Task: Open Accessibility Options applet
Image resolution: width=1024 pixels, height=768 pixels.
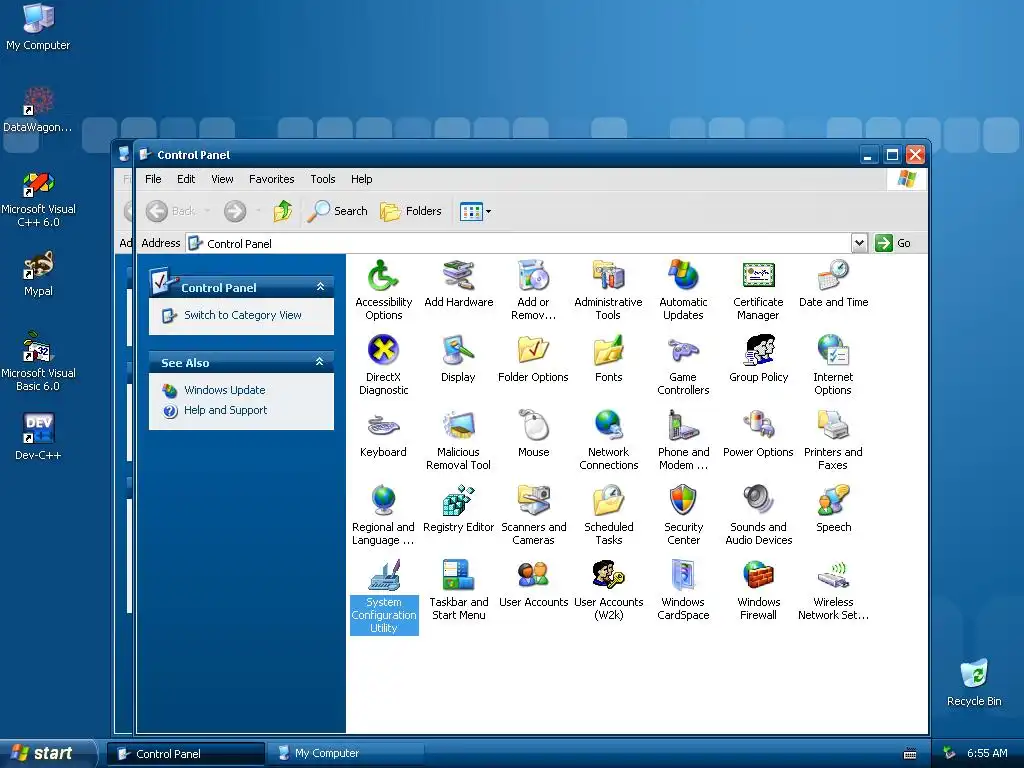Action: coord(383,290)
